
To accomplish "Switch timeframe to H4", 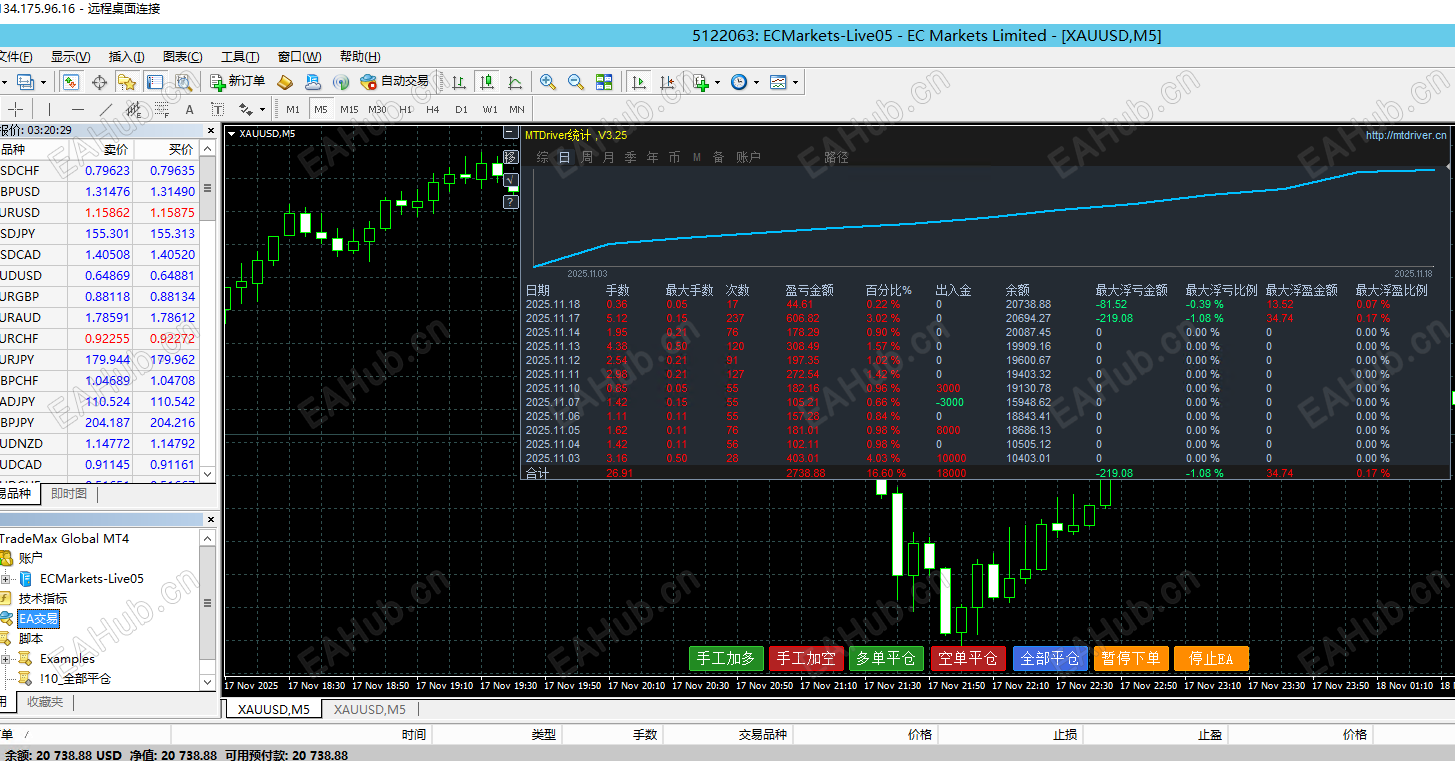I will 433,109.
